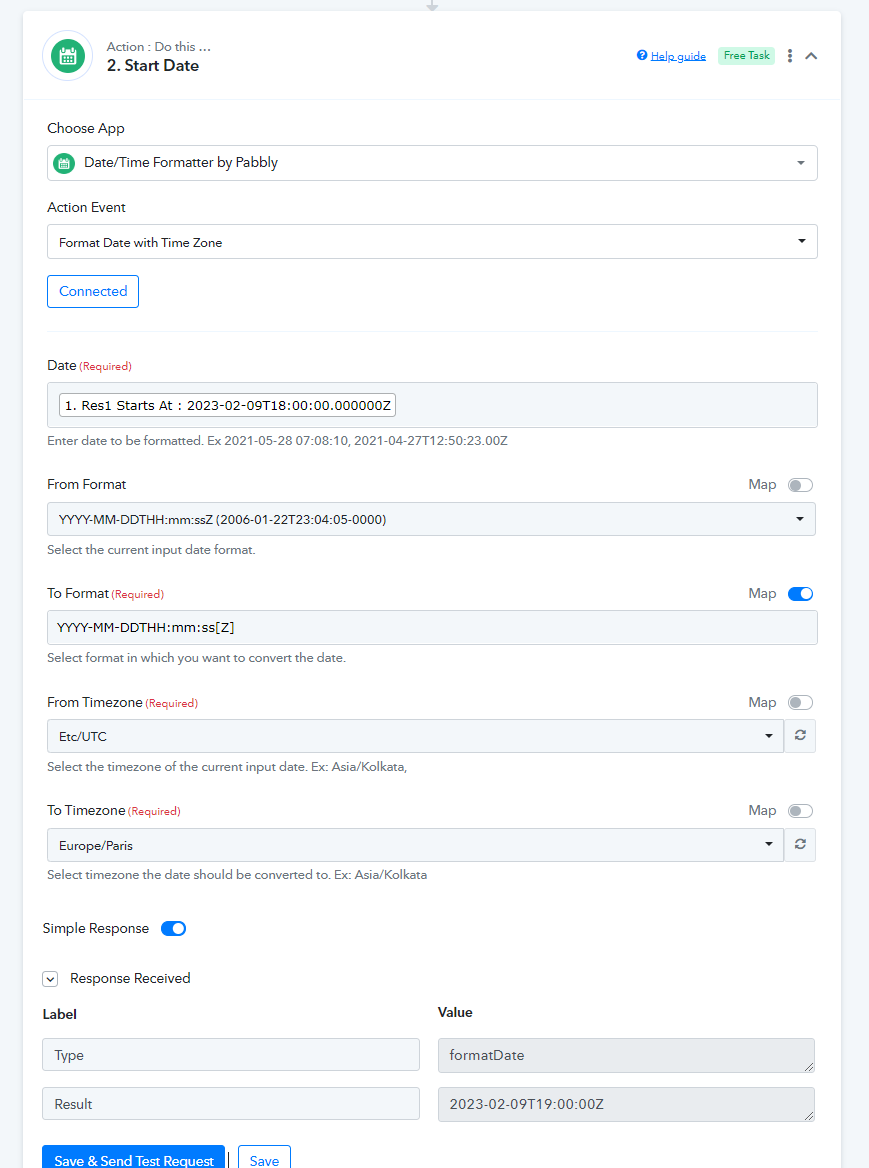Open the Choose App dropdown

432,163
